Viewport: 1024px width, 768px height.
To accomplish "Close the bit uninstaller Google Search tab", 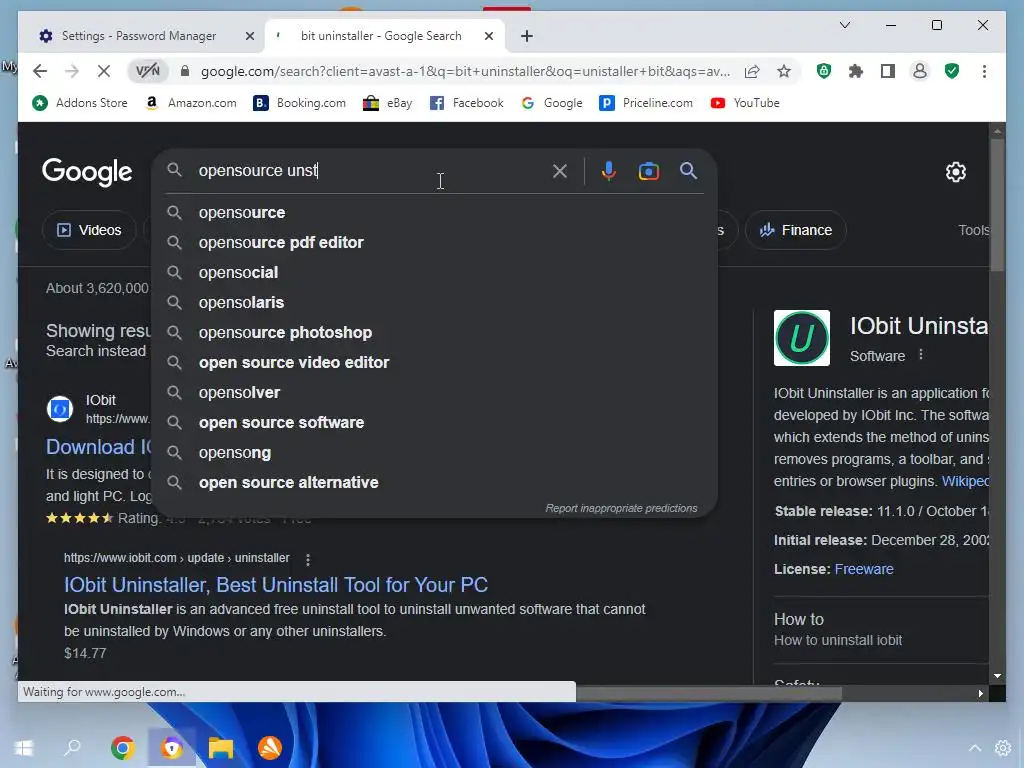I will click(488, 36).
